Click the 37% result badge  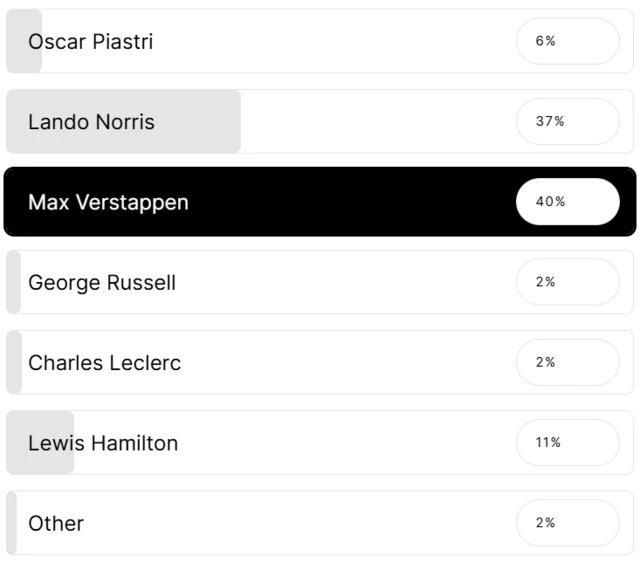(x=567, y=121)
